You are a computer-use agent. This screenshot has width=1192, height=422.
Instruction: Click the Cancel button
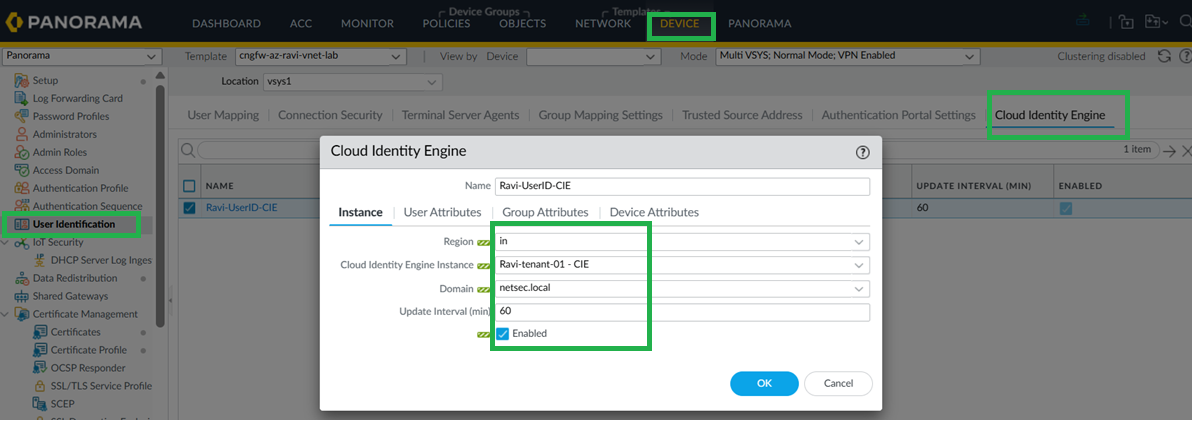[x=838, y=383]
